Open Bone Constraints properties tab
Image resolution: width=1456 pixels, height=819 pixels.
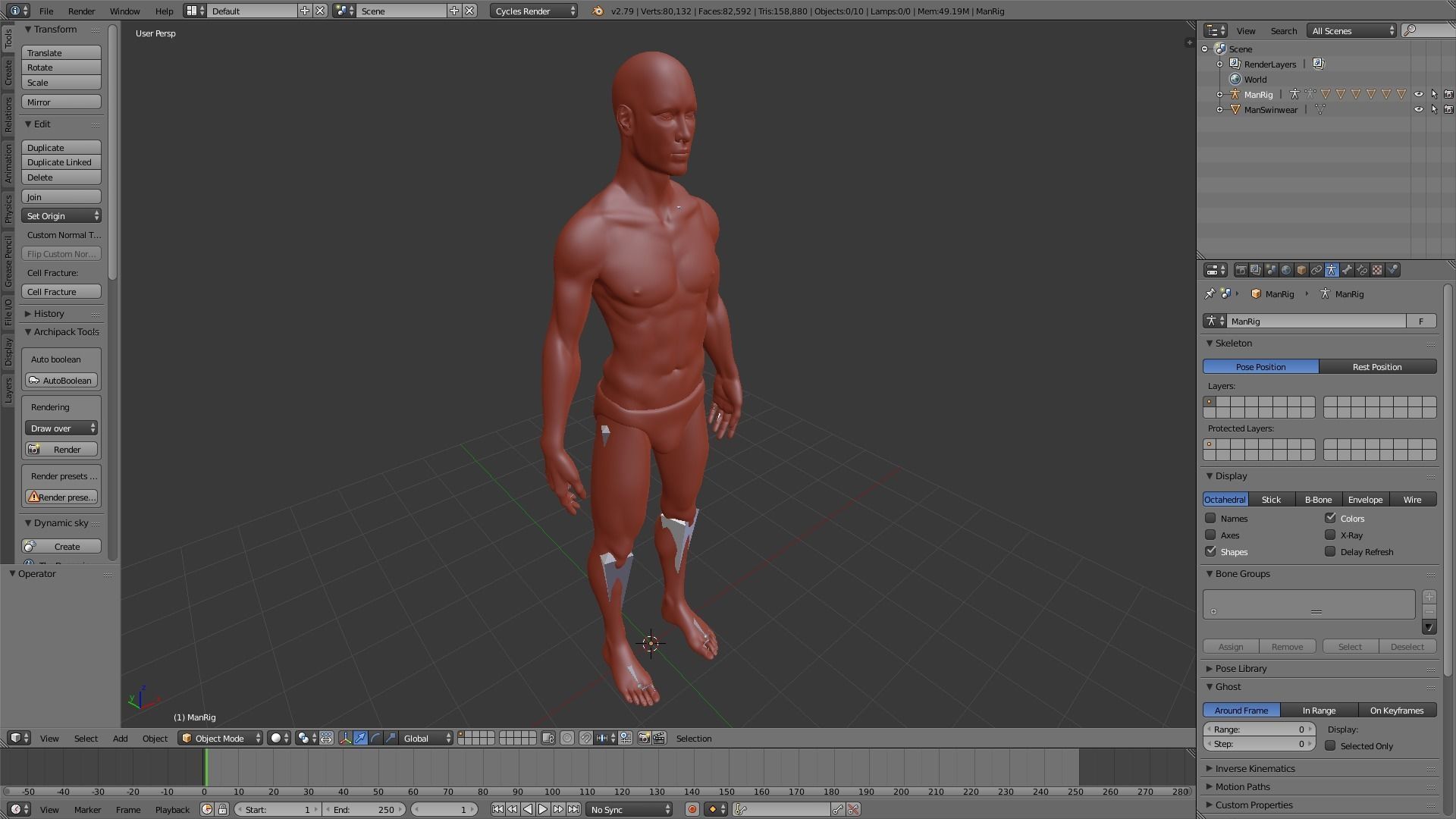click(1362, 270)
